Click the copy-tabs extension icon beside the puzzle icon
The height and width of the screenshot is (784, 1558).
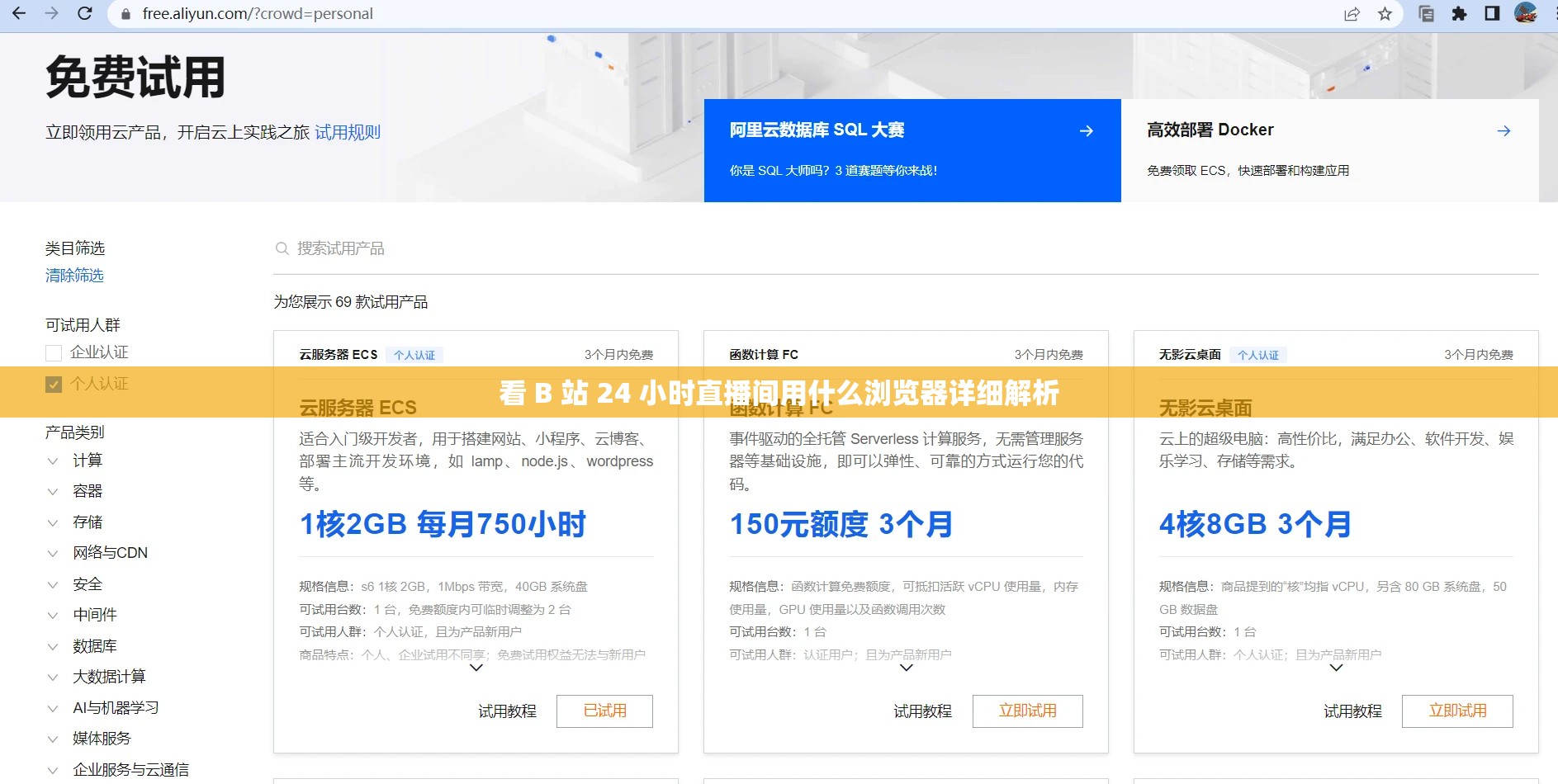pos(1426,14)
